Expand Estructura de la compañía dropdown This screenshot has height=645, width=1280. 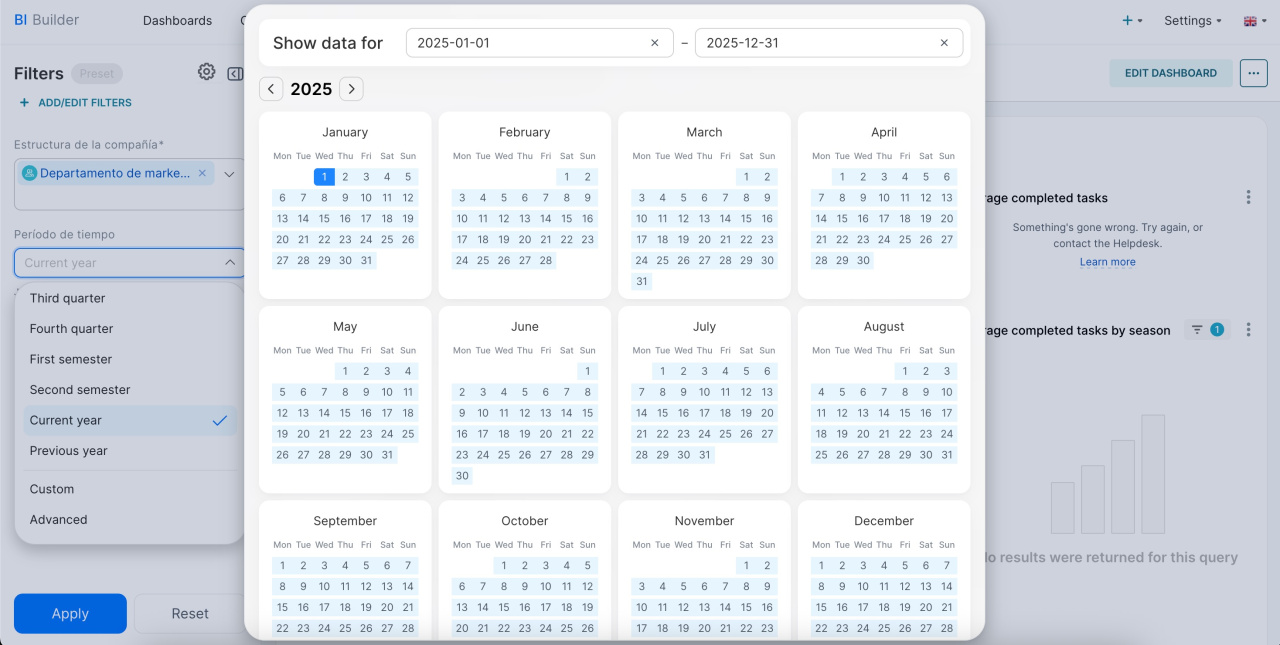tap(229, 174)
